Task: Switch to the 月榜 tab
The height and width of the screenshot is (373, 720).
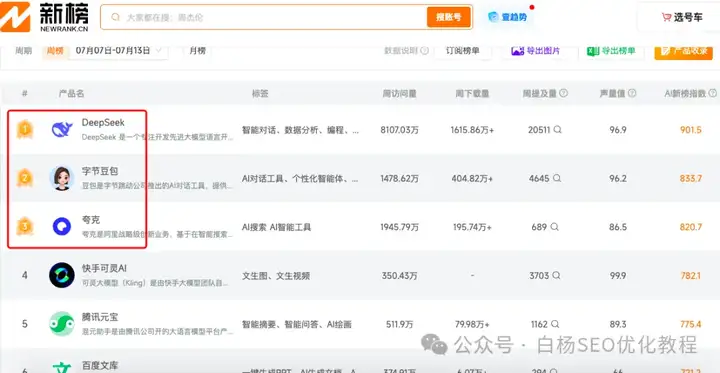Action: coord(197,51)
